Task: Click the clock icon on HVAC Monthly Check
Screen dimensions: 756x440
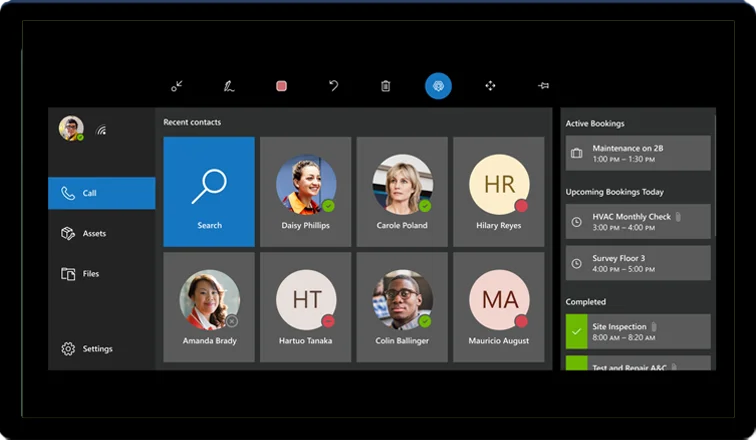Action: click(x=577, y=222)
